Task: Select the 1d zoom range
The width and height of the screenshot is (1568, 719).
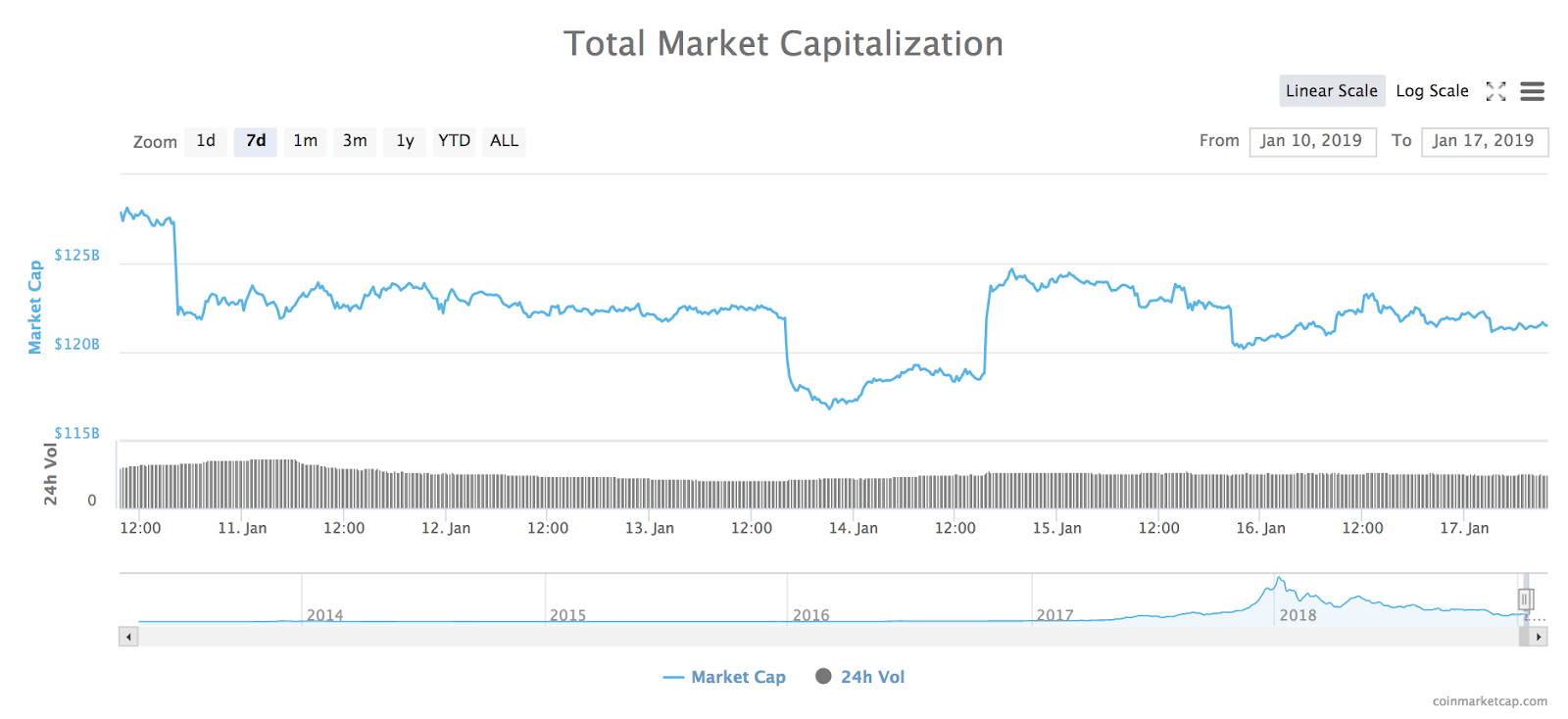Action: 206,141
